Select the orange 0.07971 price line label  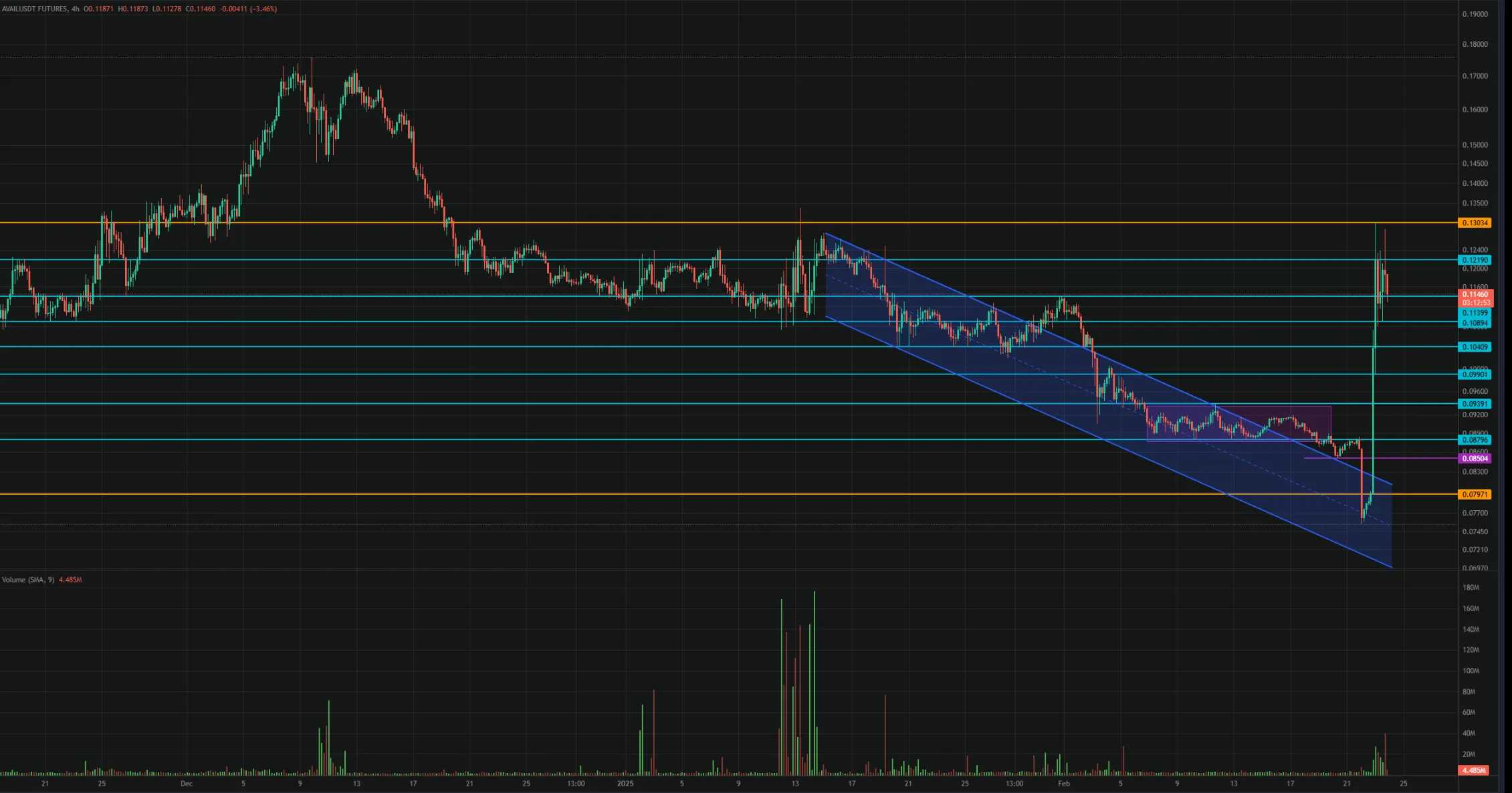[x=1475, y=495]
